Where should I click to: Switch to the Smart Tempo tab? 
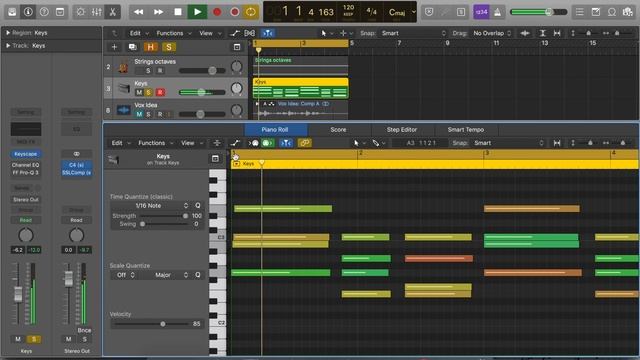(x=466, y=129)
